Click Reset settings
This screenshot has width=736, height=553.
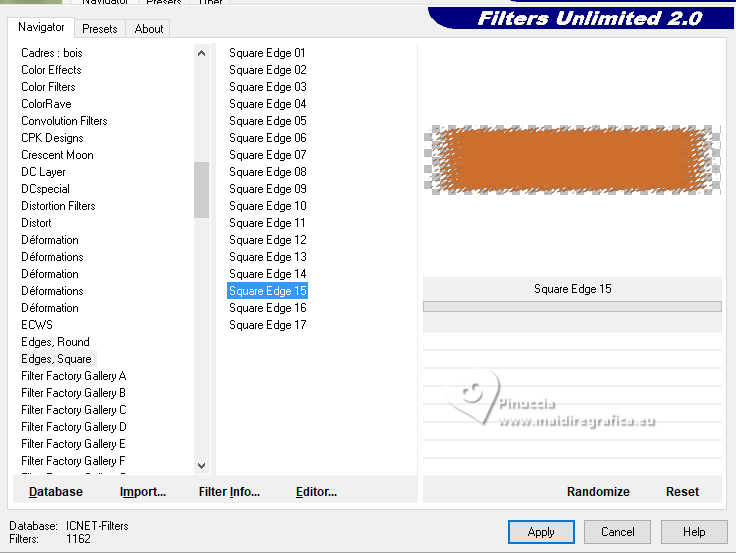click(x=682, y=492)
